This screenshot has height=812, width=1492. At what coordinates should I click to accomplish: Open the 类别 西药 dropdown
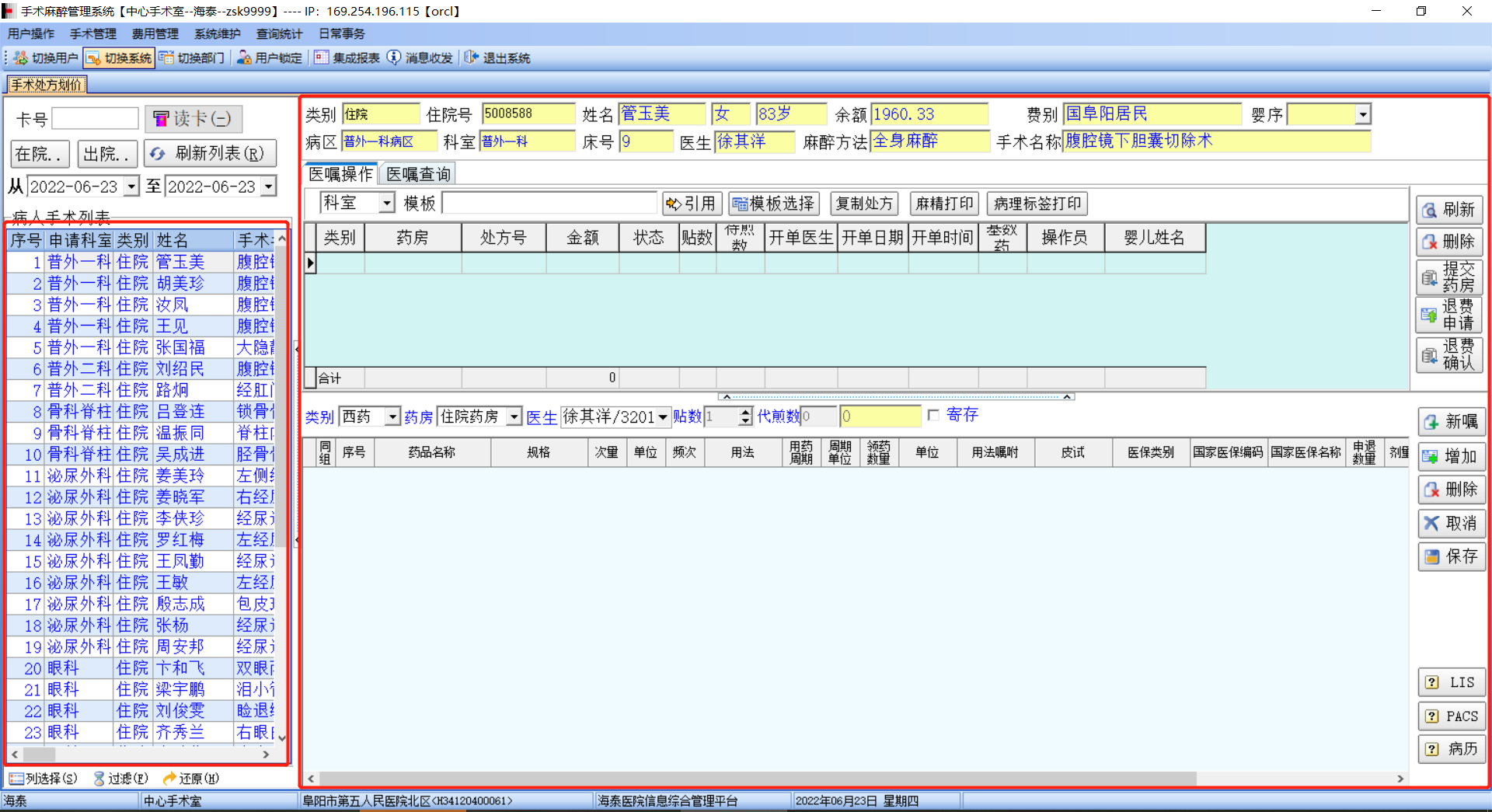pyautogui.click(x=392, y=417)
